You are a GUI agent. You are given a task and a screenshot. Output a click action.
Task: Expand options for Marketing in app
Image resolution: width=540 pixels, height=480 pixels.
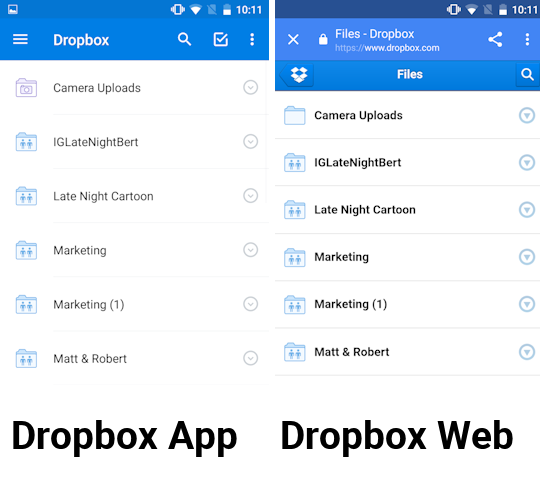[x=250, y=250]
